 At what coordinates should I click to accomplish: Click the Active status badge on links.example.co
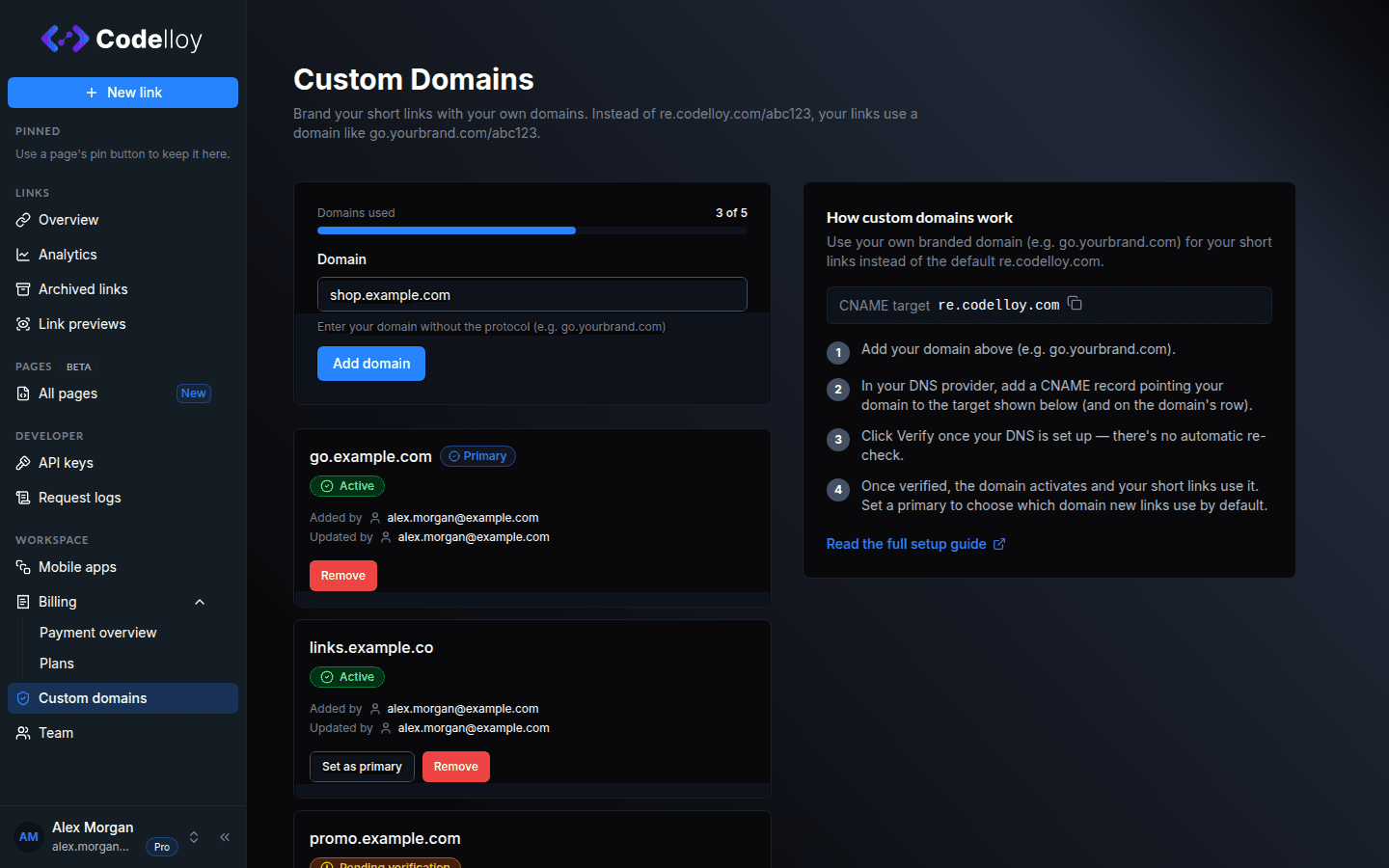(347, 677)
